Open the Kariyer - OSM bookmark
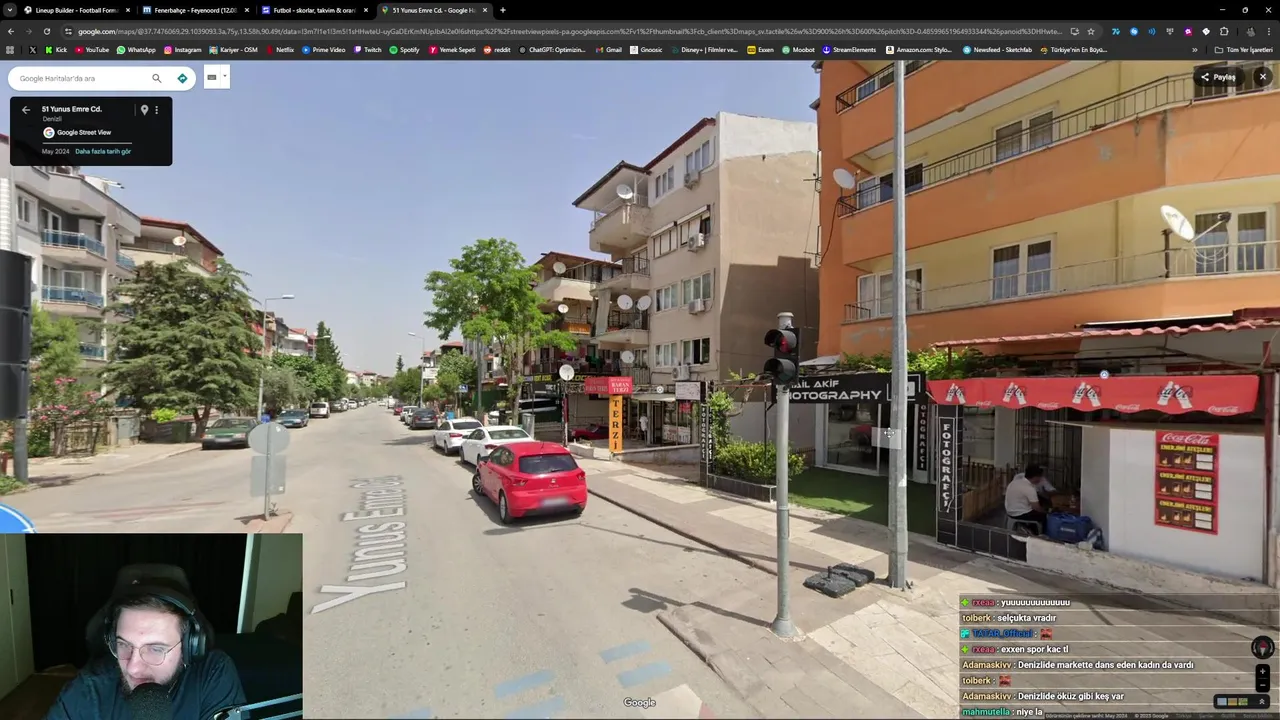1280x720 pixels. [232, 49]
